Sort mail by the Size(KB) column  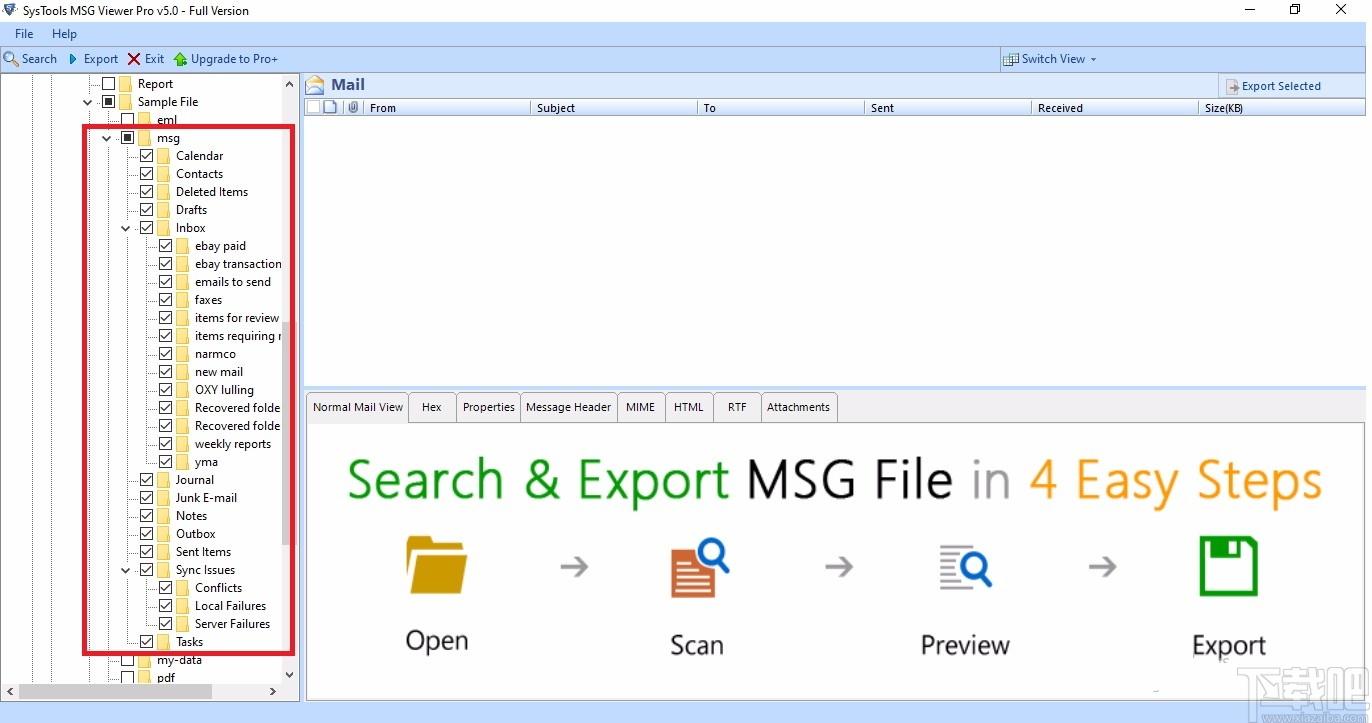coord(1282,107)
